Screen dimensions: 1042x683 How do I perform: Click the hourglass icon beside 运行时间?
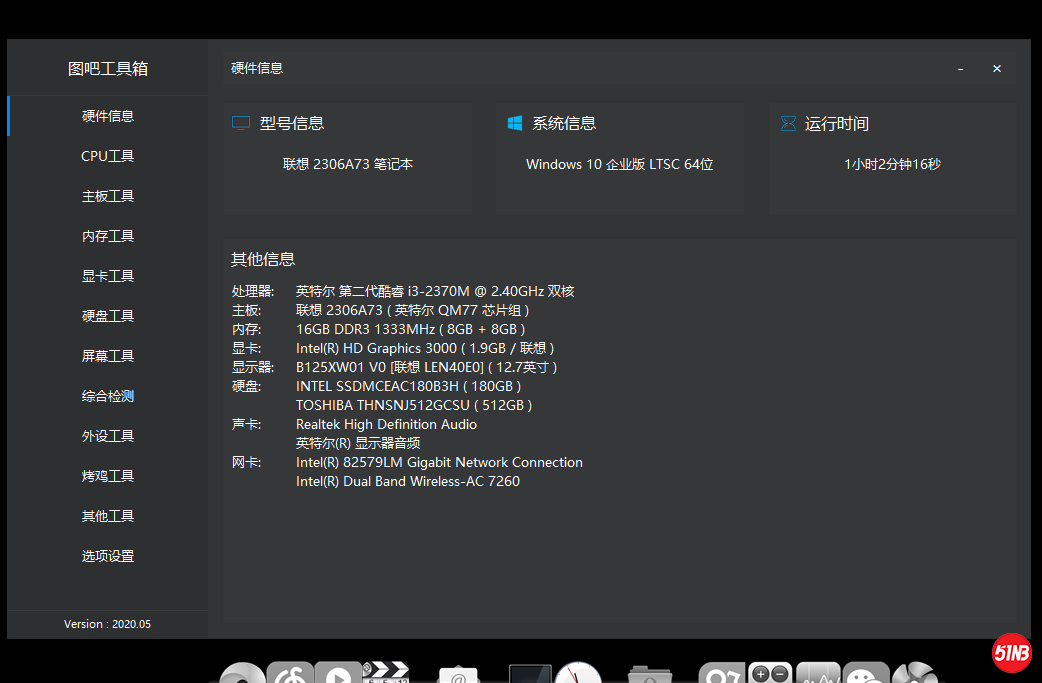point(787,123)
